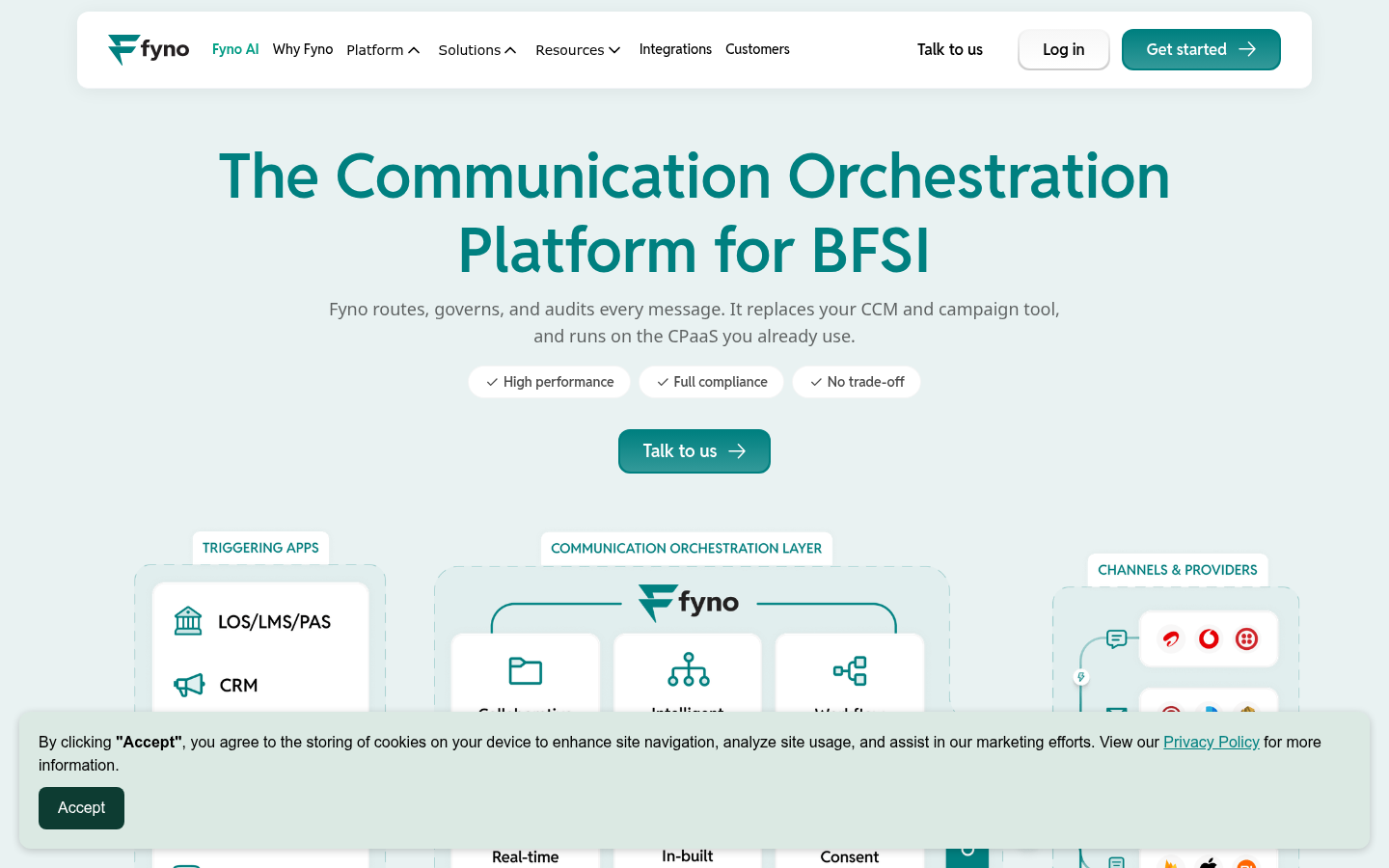This screenshot has width=1389, height=868.
Task: Click the TRIGGERING APPS label
Action: (x=260, y=548)
